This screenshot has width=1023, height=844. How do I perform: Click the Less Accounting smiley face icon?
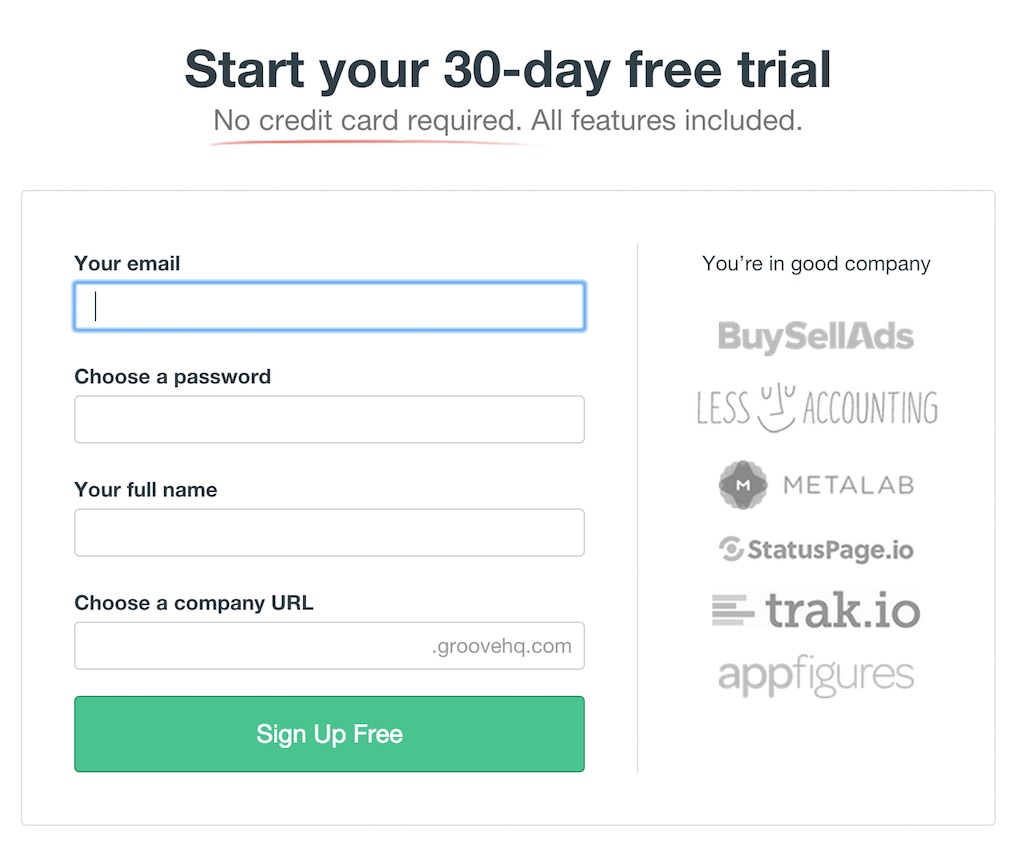pyautogui.click(x=776, y=408)
